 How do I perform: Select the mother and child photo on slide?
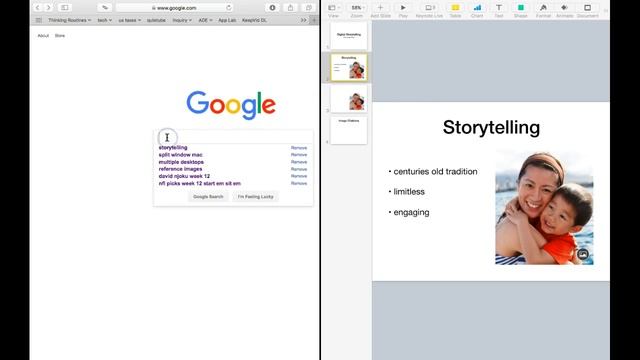point(544,208)
